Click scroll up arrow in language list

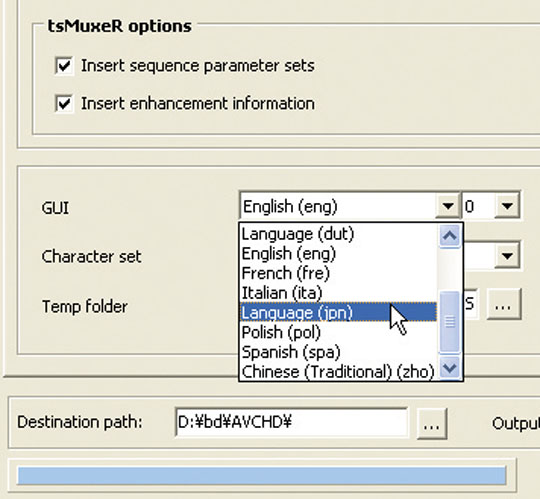point(450,236)
